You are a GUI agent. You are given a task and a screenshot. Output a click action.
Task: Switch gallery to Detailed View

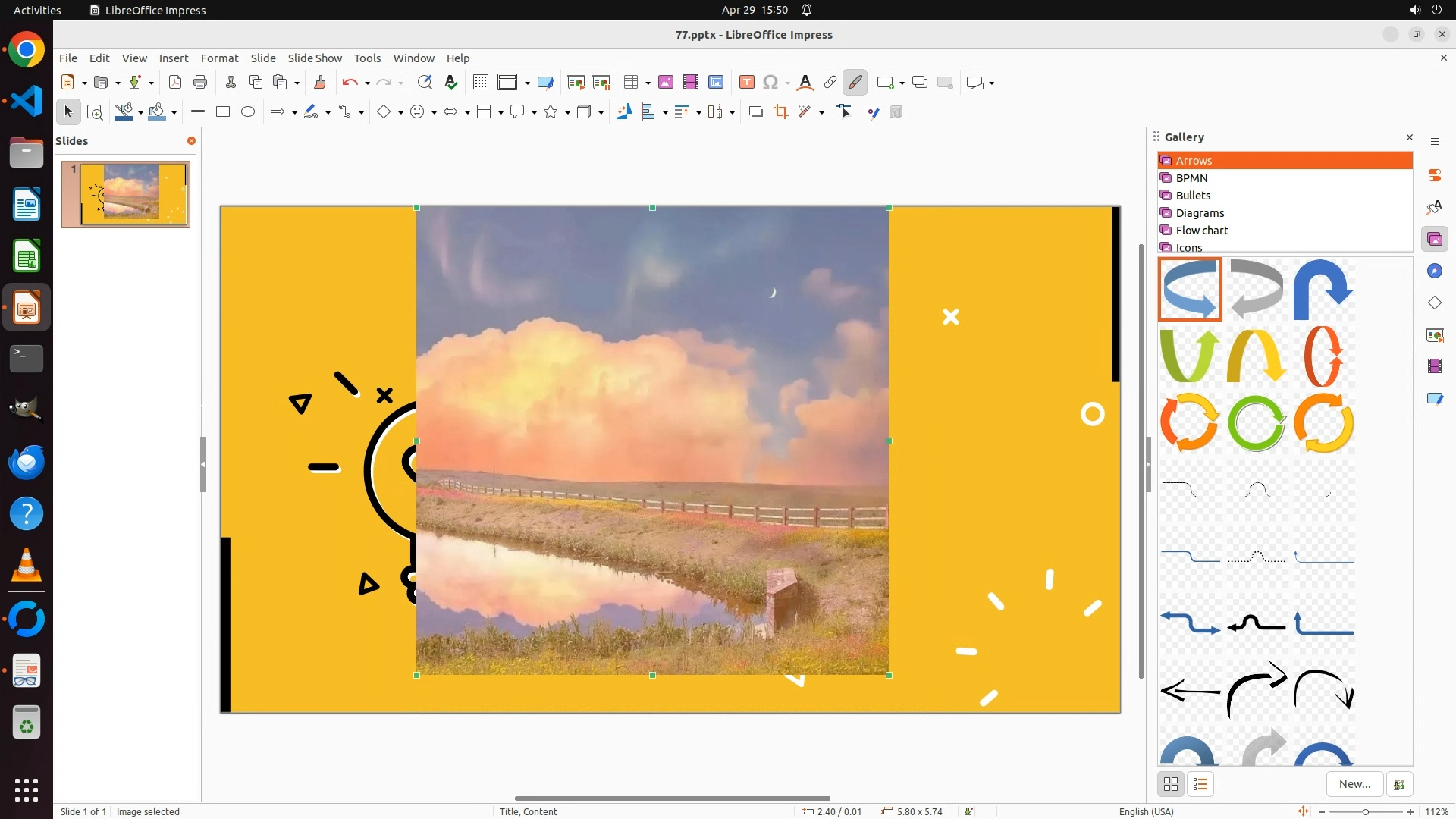point(1200,784)
